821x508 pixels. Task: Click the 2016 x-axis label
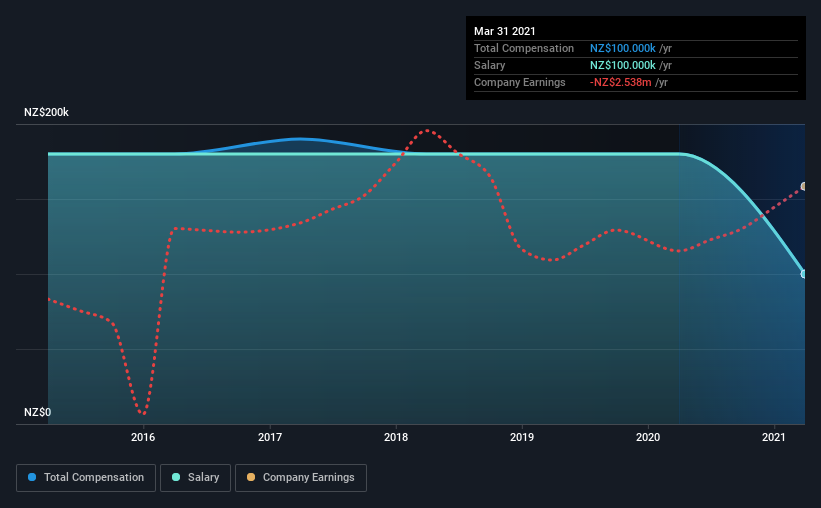coord(143,437)
